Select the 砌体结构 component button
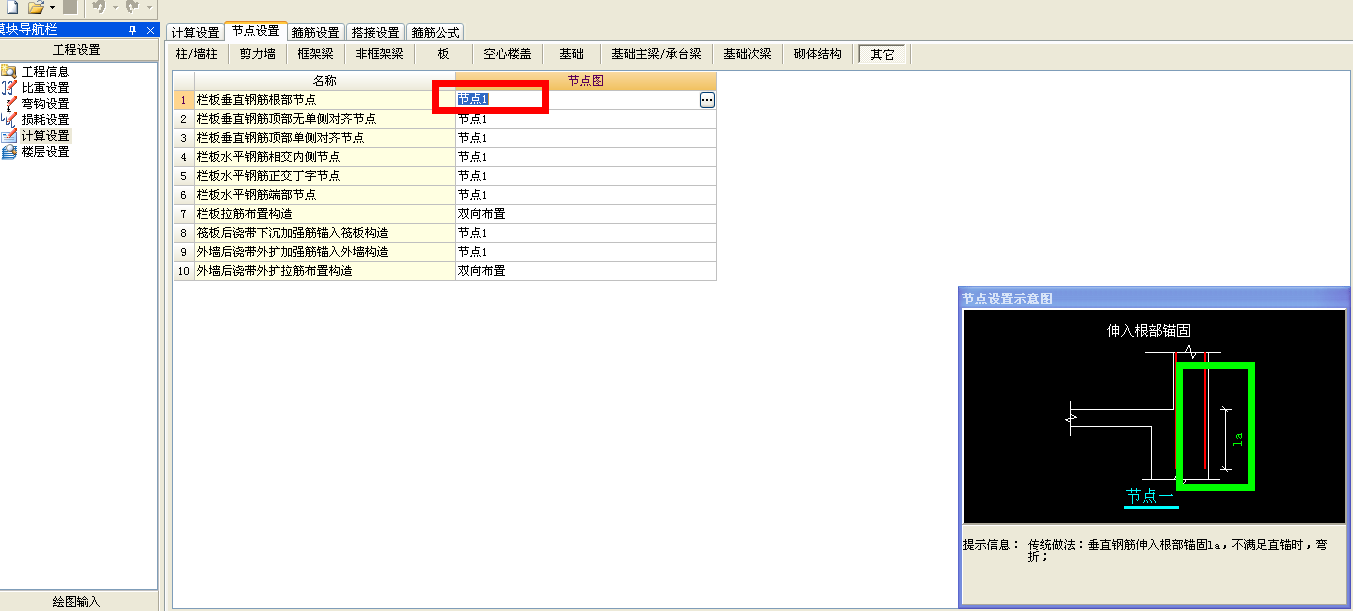 click(x=818, y=54)
